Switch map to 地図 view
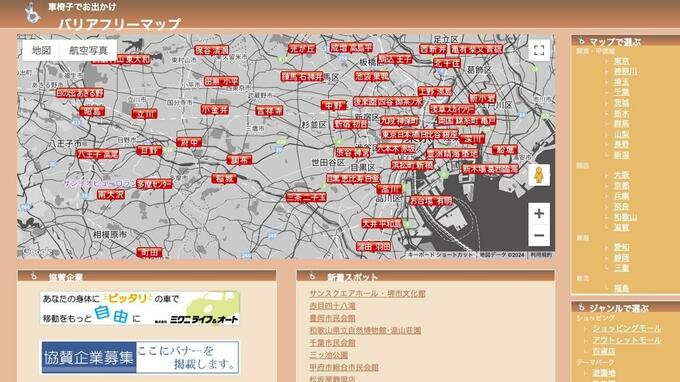This screenshot has width=680, height=382. (x=42, y=50)
